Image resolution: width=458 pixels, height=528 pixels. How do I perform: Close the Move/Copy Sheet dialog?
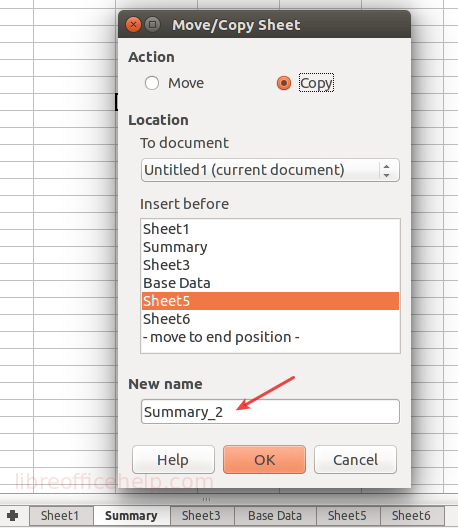point(133,25)
